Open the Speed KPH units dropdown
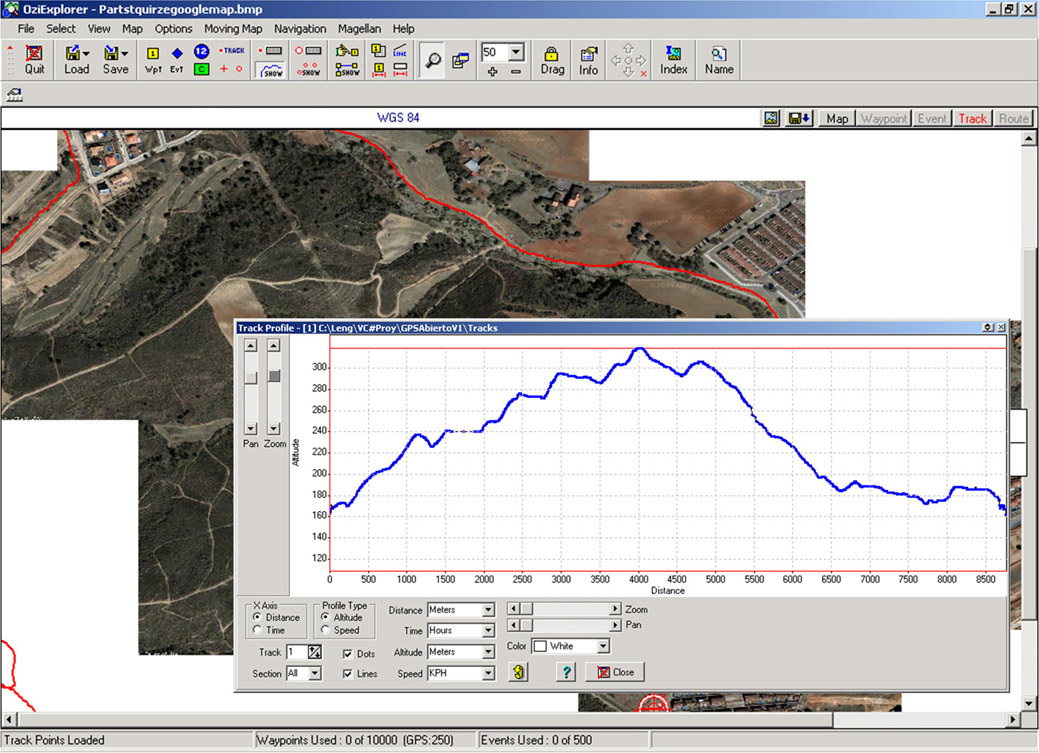Viewport: 1039px width, 753px height. click(488, 673)
